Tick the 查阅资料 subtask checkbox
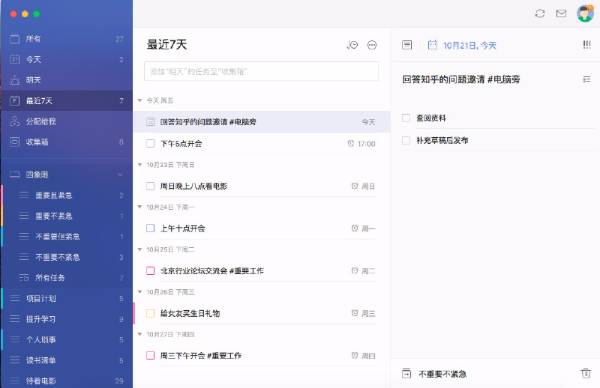The height and width of the screenshot is (388, 600). (406, 118)
